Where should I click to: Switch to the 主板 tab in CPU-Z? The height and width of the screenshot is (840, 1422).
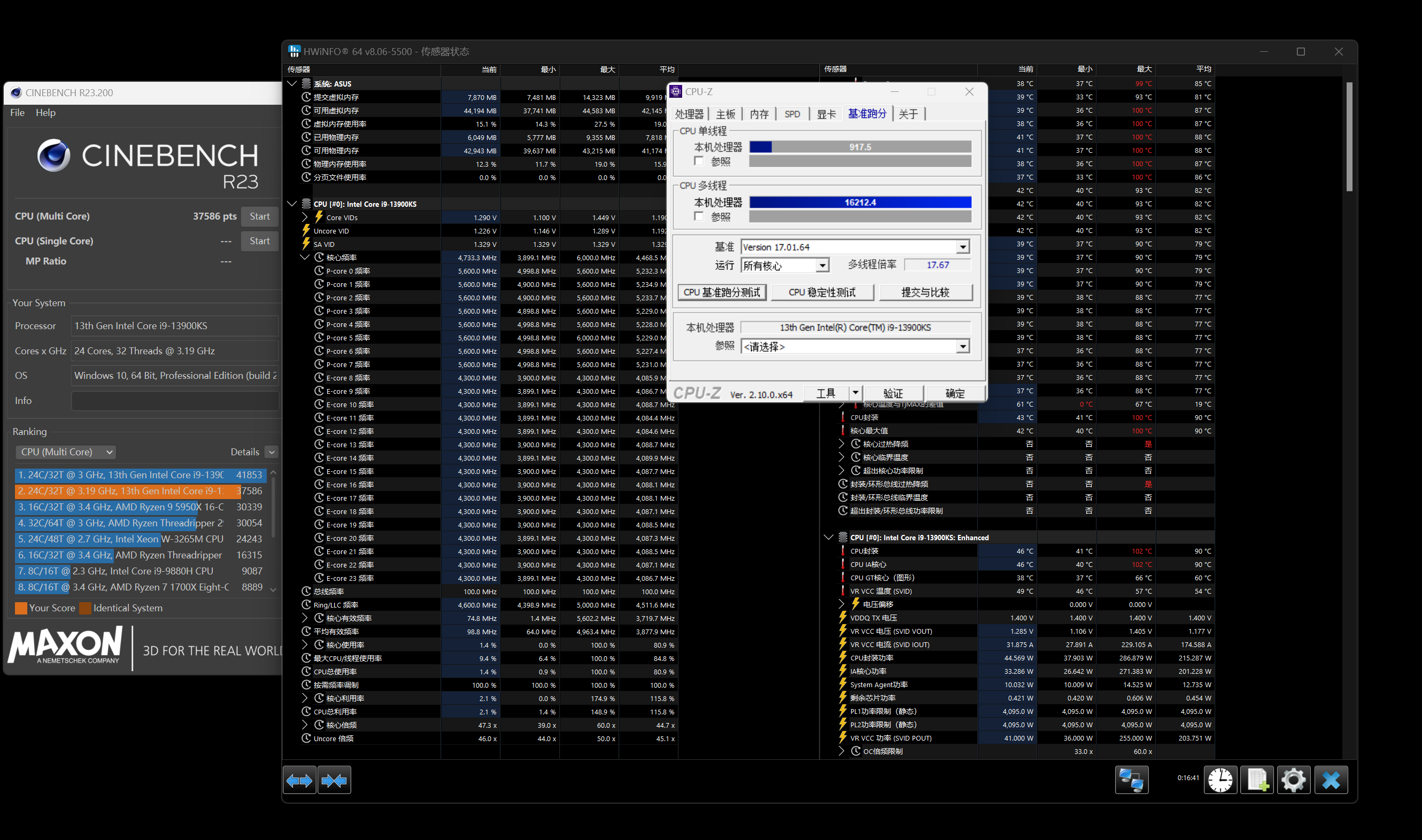pyautogui.click(x=725, y=114)
